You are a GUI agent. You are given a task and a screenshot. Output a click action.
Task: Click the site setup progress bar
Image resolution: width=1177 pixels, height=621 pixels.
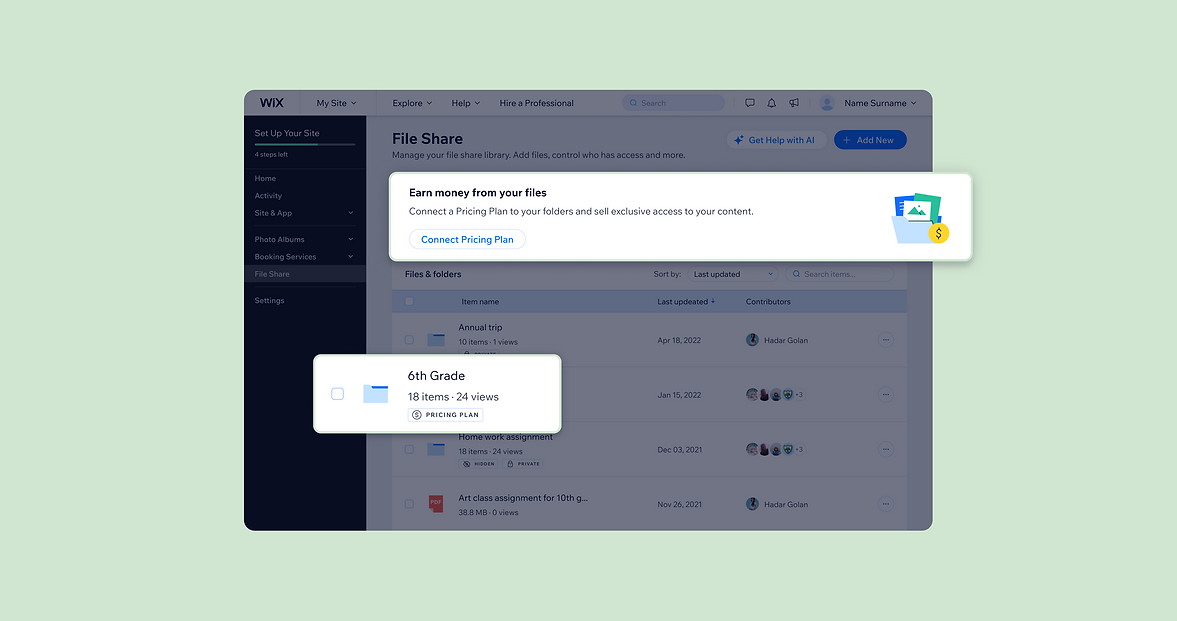pos(305,144)
